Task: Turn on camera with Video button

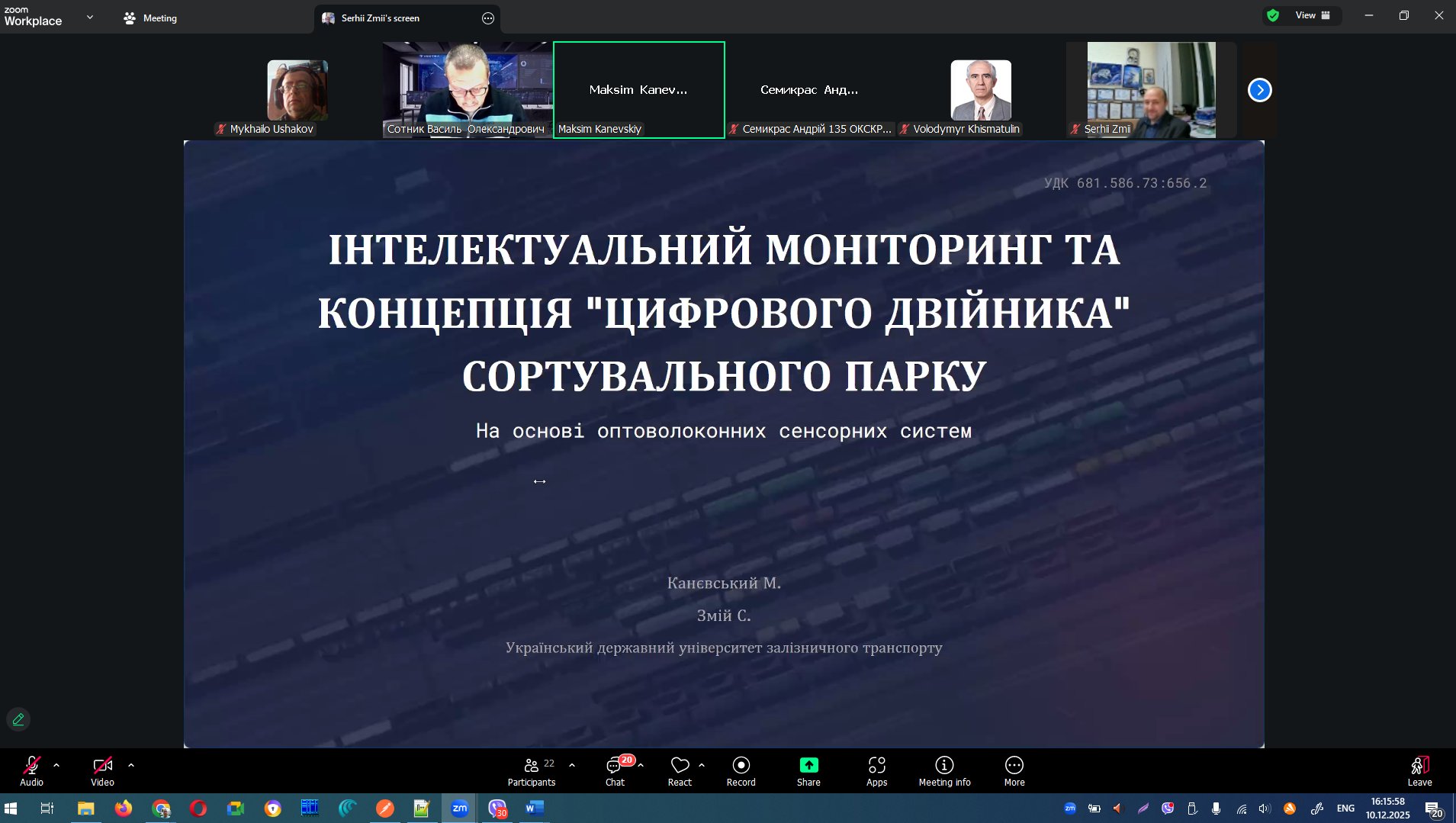Action: click(x=102, y=770)
